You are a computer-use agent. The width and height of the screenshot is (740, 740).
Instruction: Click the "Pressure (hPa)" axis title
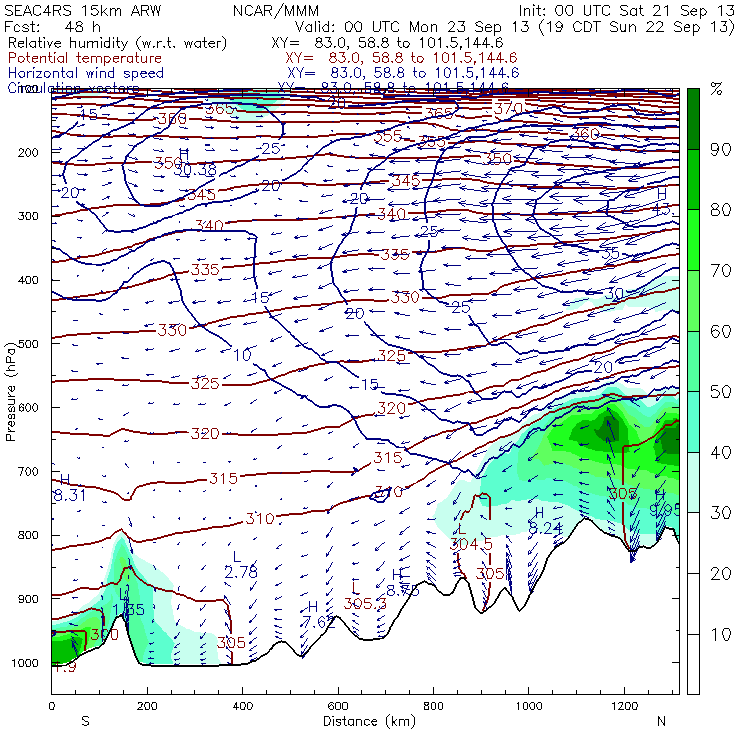click(x=10, y=392)
